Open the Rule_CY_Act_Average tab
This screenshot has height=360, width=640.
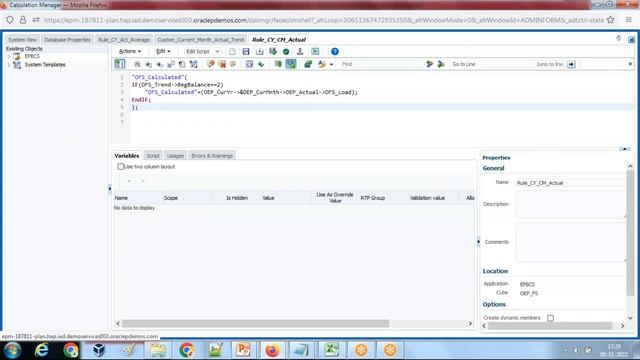tap(124, 40)
